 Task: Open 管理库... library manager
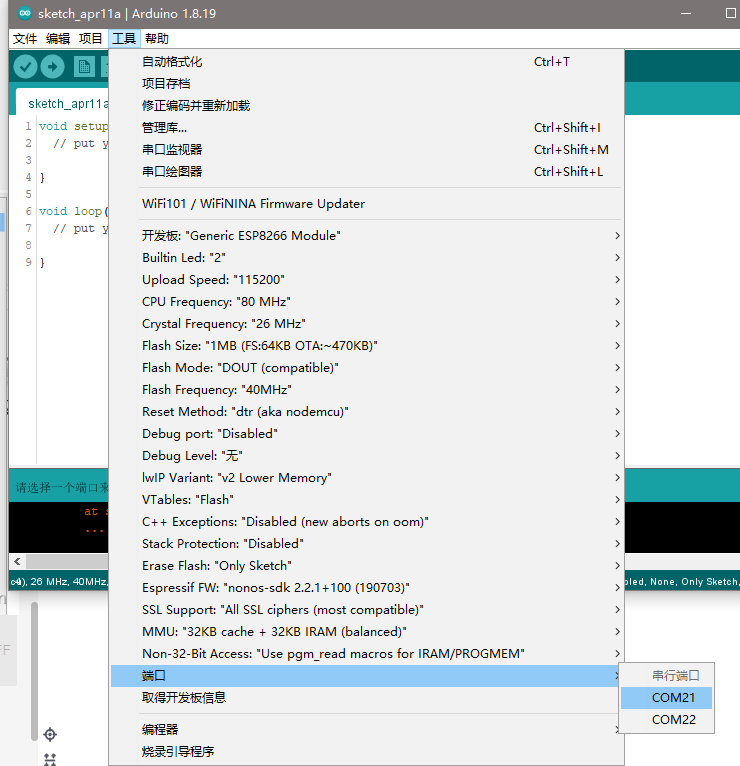[367, 128]
